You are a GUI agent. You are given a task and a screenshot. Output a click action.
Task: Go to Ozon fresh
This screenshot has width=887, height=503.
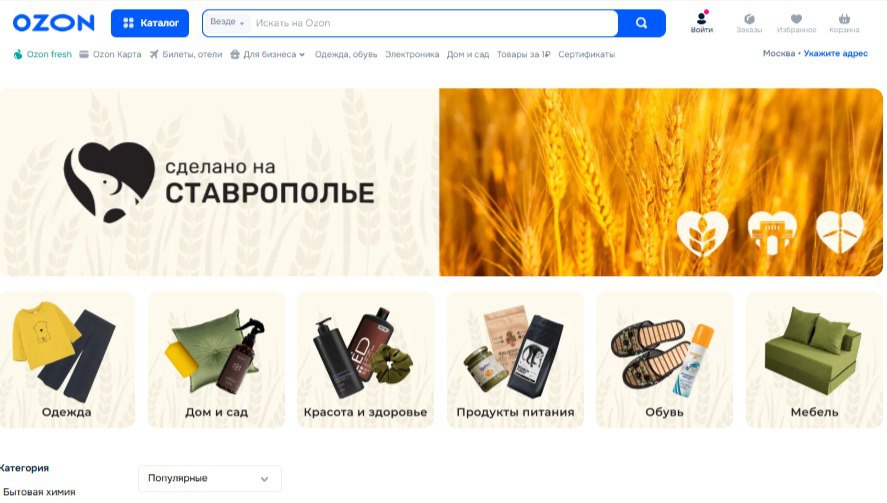pyautogui.click(x=42, y=54)
